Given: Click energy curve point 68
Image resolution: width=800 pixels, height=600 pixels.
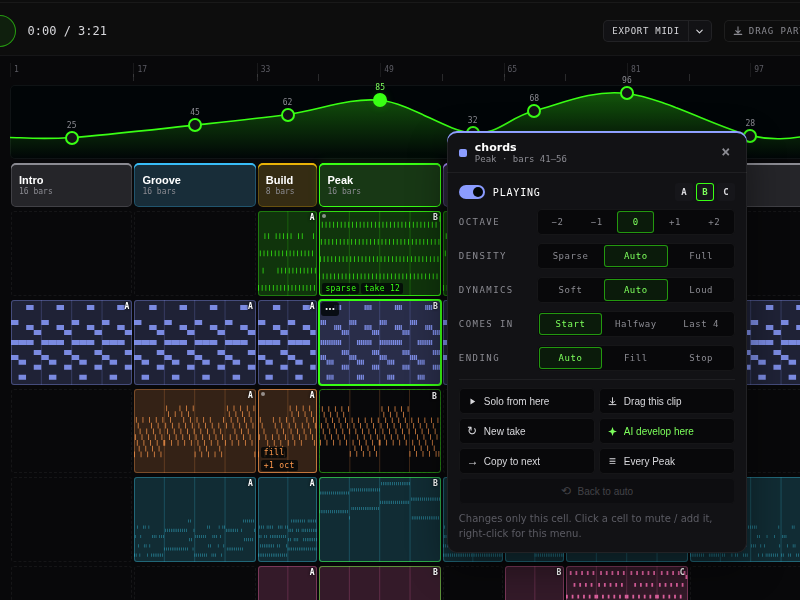Looking at the screenshot, I should click(534, 111).
